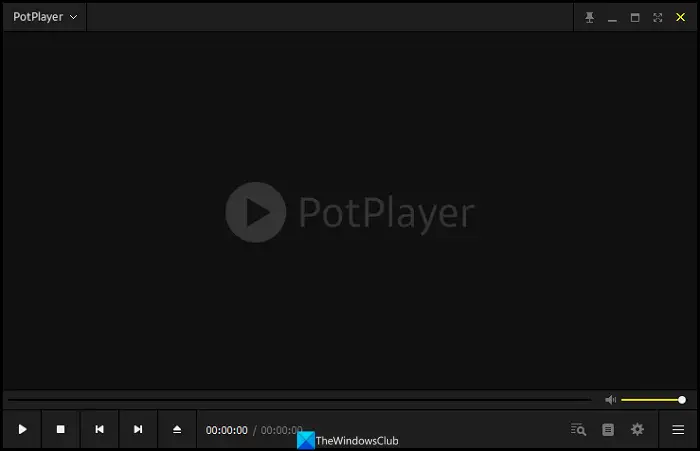Viewport: 700px width, 451px height.
Task: Open the playlist search icon
Action: (578, 430)
